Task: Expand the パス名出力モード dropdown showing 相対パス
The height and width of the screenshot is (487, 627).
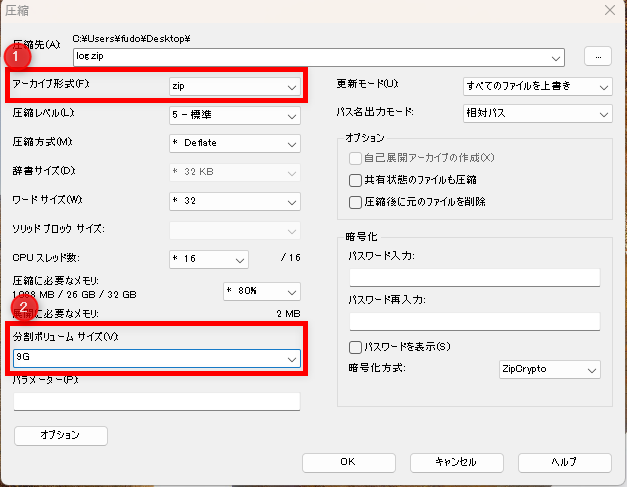Action: pos(537,114)
